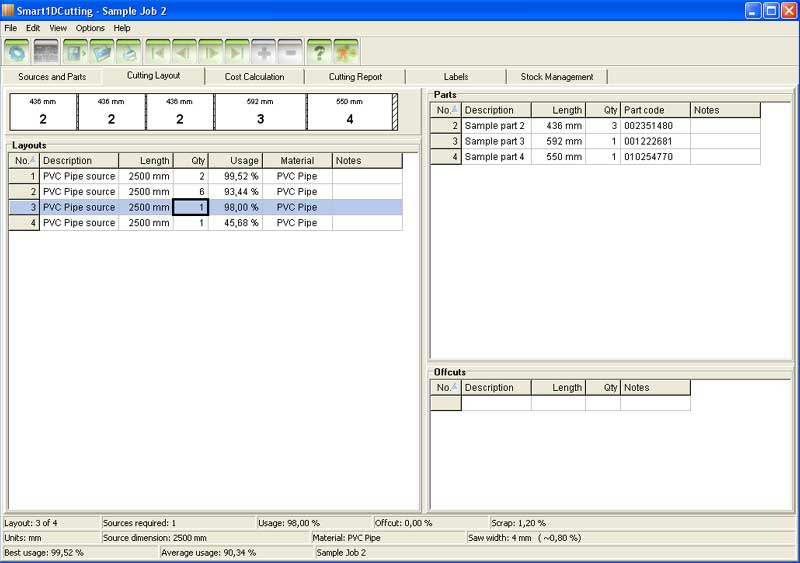Viewport: 800px width, 563px height.
Task: Sort Layouts by the No. column header
Action: click(x=24, y=161)
